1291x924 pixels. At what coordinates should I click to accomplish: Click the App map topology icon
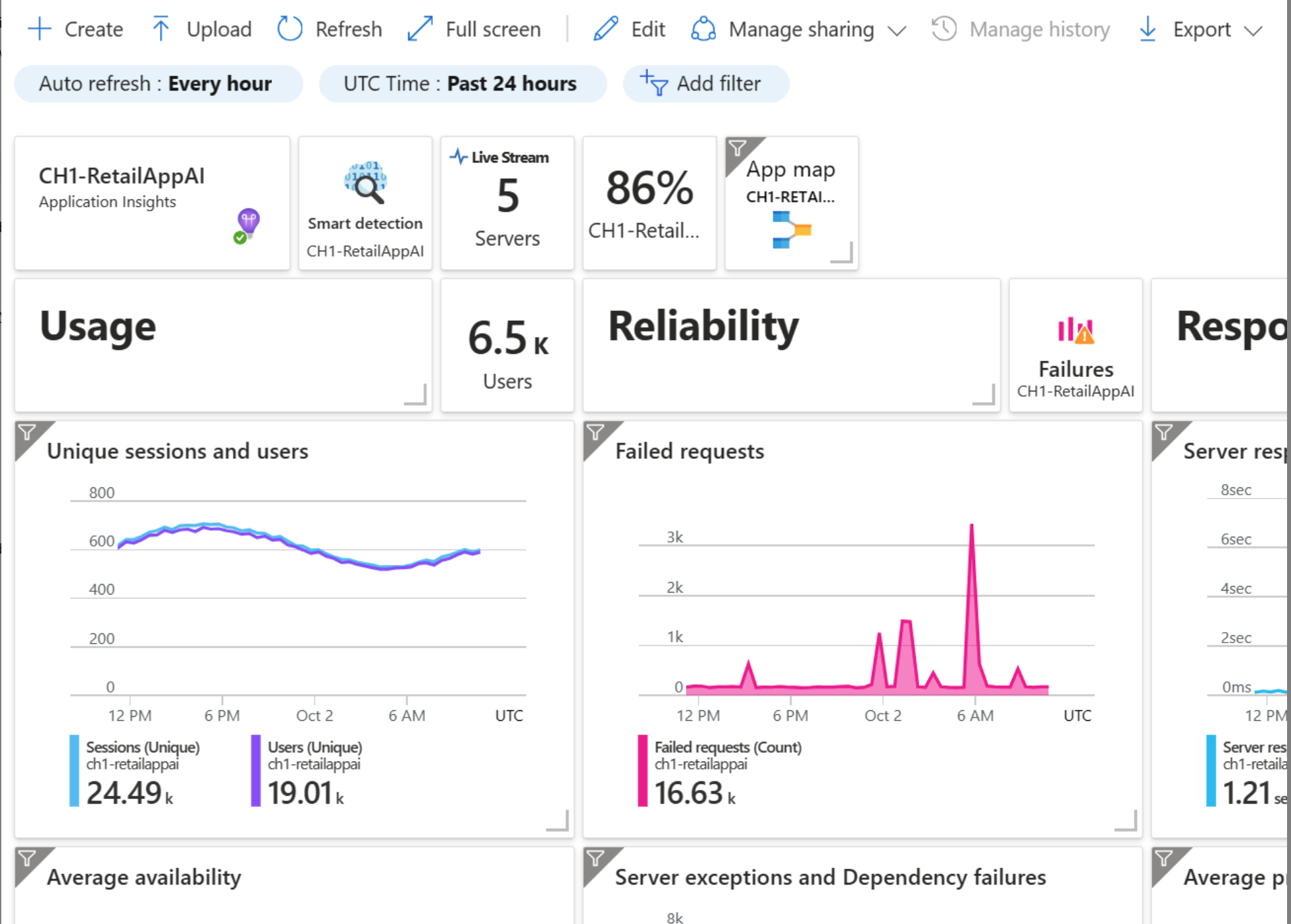click(x=792, y=230)
